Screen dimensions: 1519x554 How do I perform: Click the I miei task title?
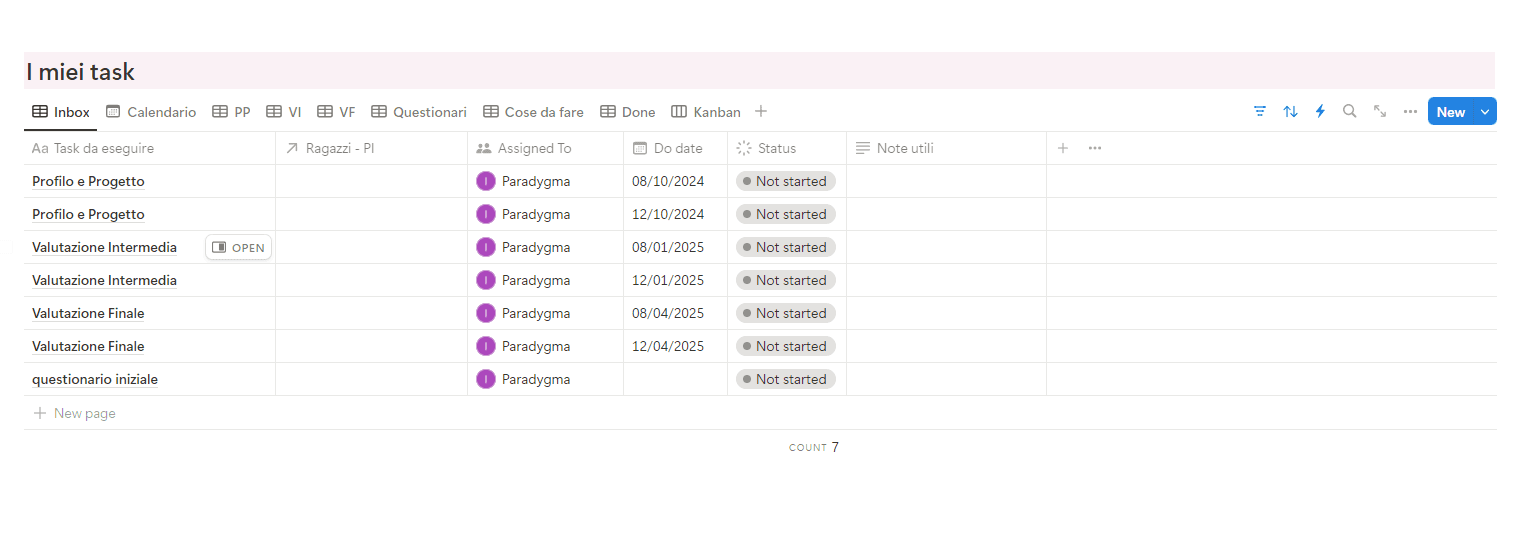80,72
